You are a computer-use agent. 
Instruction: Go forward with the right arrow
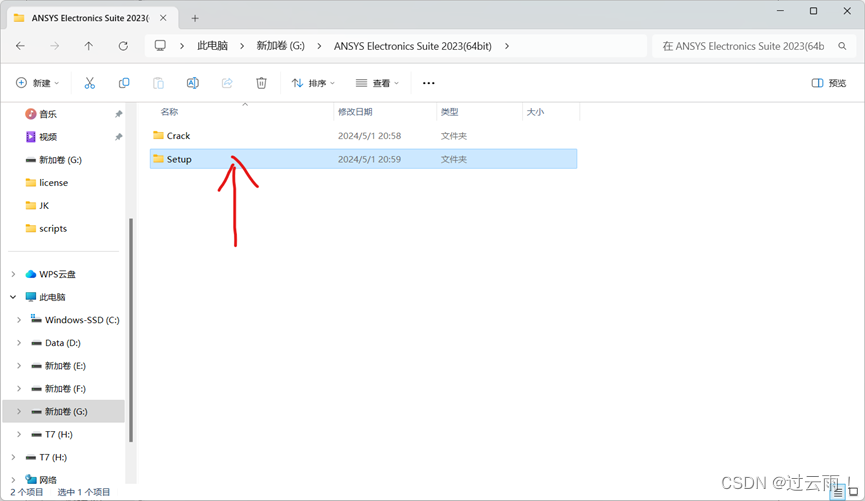coord(55,46)
